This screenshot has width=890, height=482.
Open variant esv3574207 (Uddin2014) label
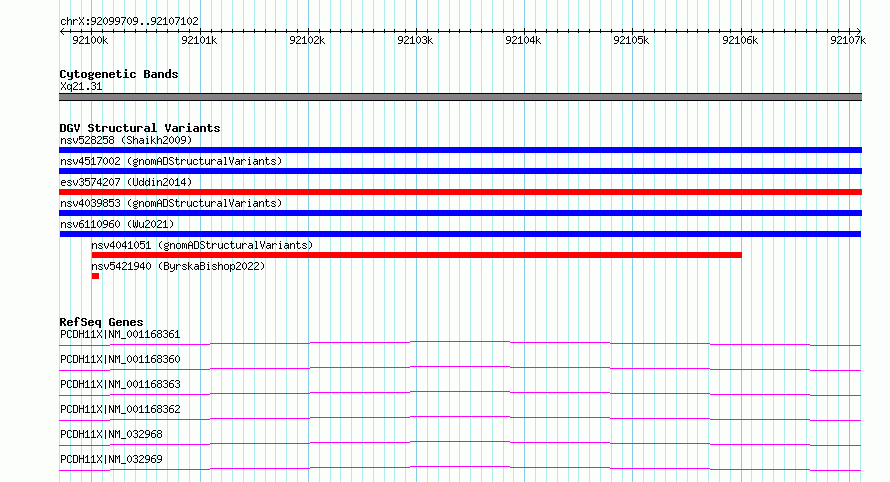[x=126, y=182]
